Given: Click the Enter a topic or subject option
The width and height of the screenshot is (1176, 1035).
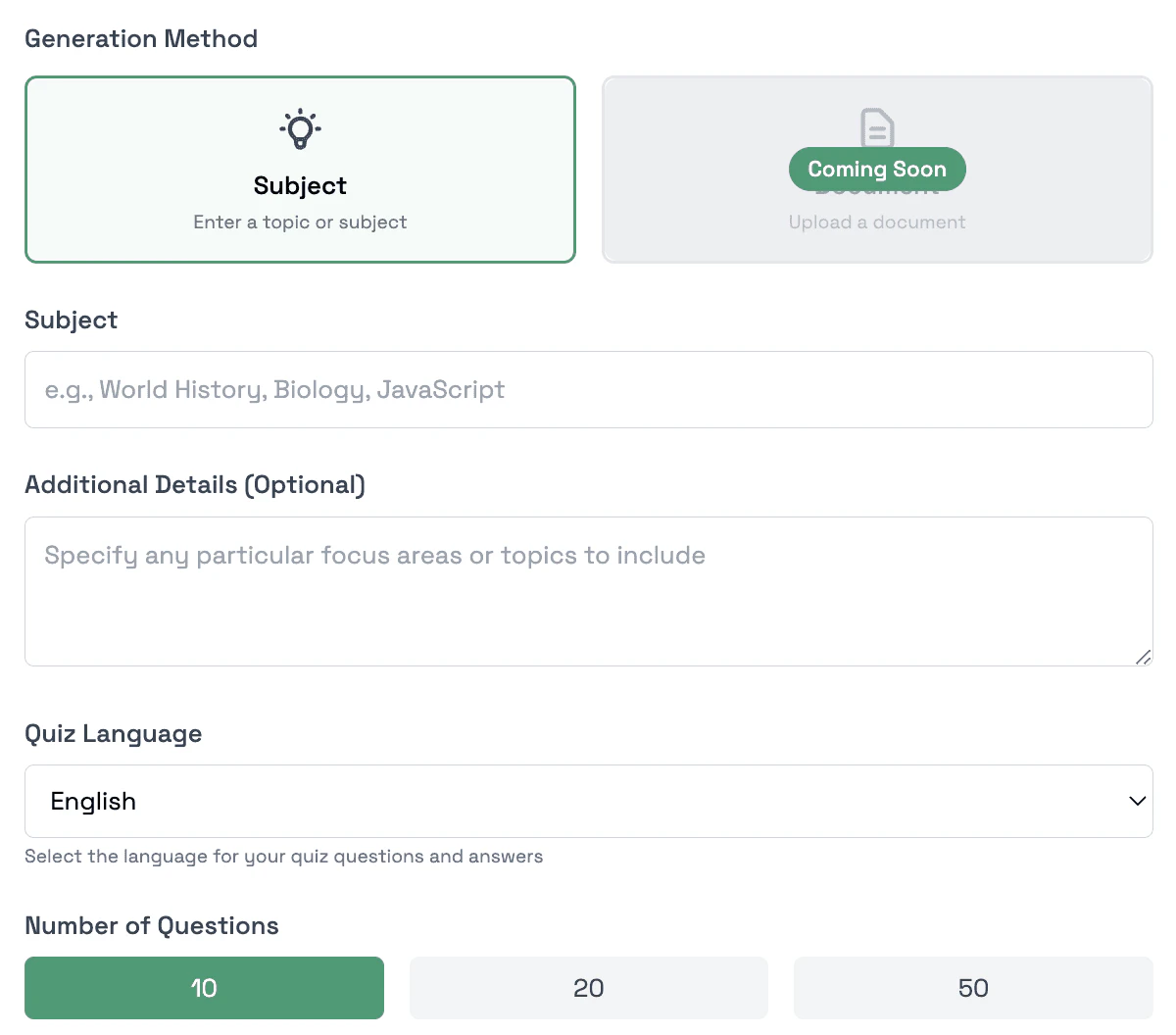Looking at the screenshot, I should (300, 222).
